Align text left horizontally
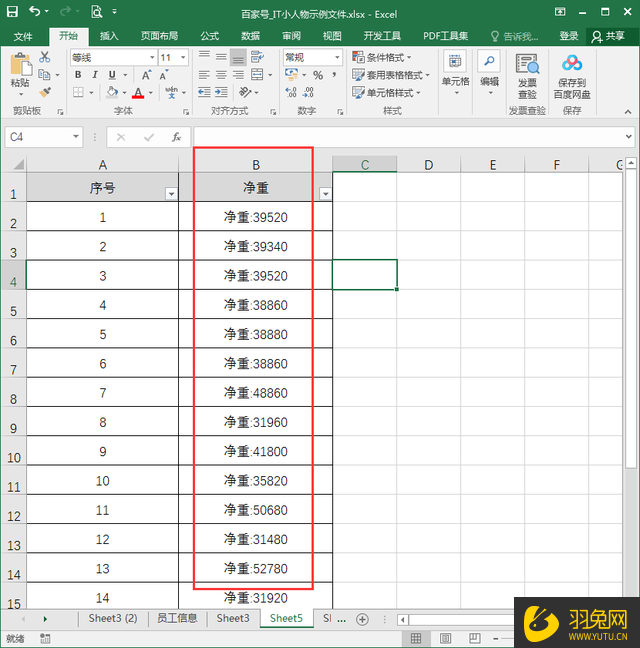The width and height of the screenshot is (640, 648). [204, 75]
